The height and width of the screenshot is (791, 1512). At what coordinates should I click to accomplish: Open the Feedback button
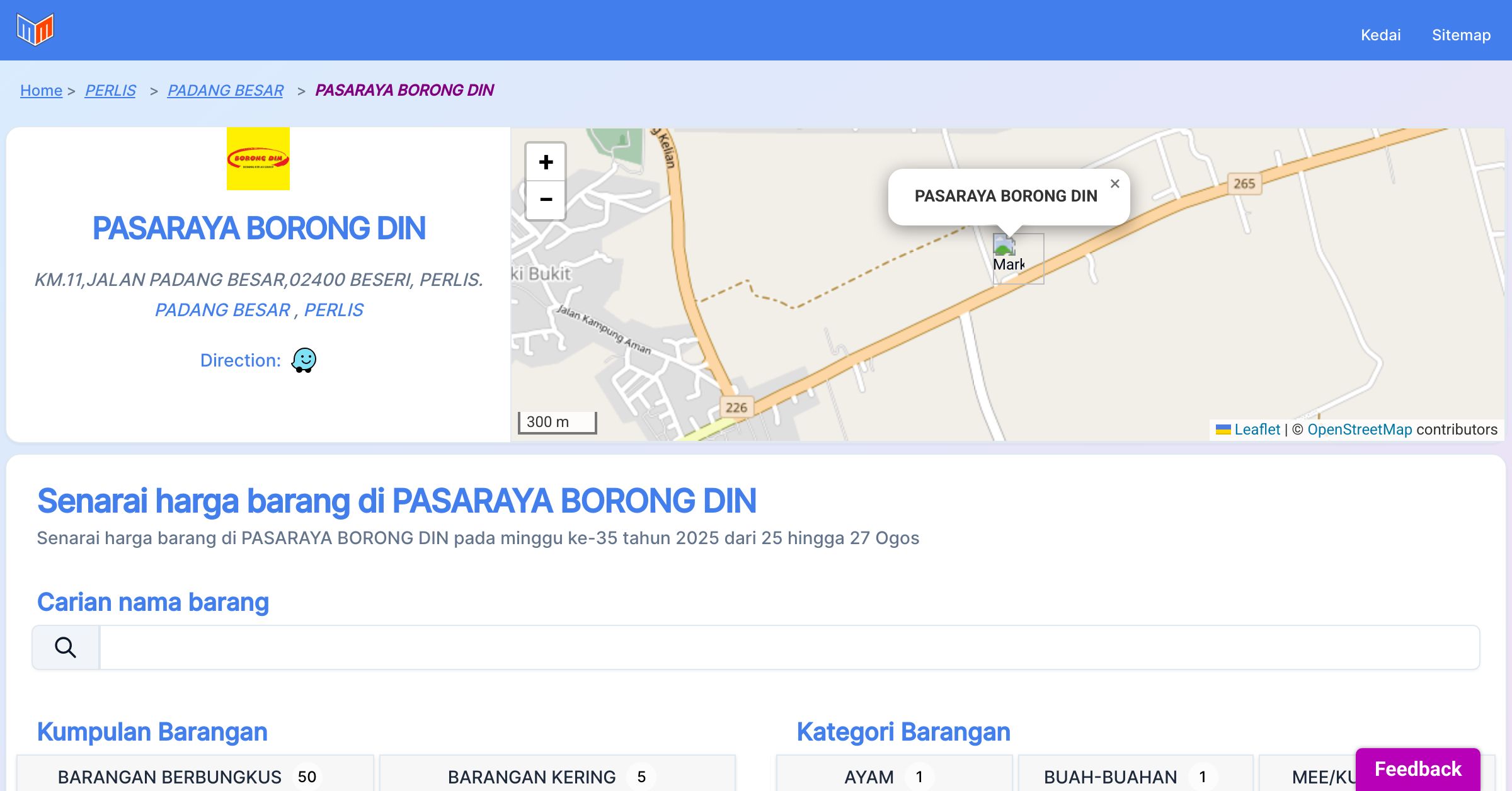pyautogui.click(x=1417, y=768)
